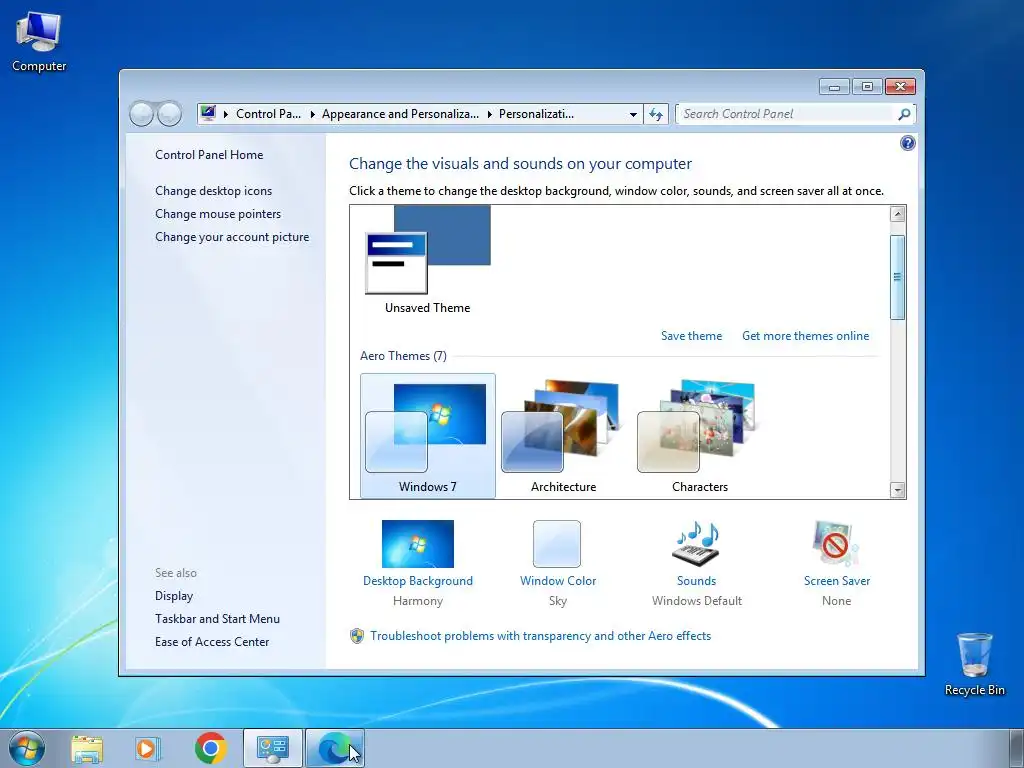Click the shield icon beside Troubleshoot link
The image size is (1024, 768).
pos(357,636)
